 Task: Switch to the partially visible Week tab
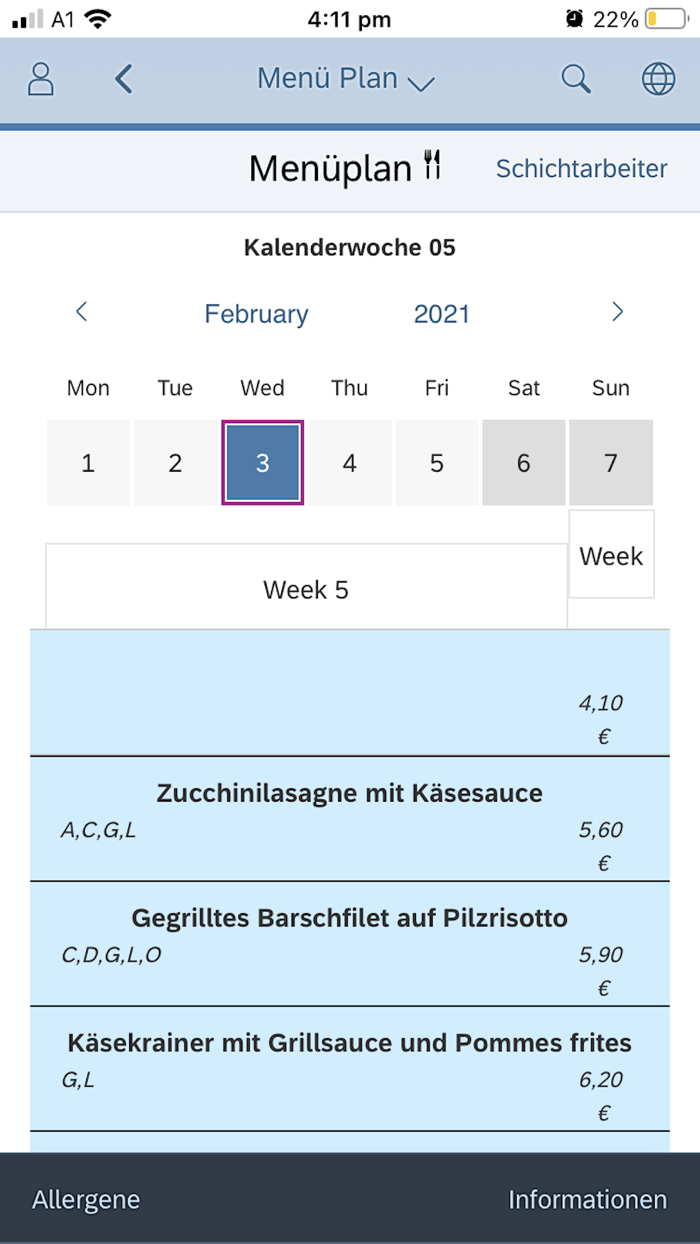click(x=611, y=556)
